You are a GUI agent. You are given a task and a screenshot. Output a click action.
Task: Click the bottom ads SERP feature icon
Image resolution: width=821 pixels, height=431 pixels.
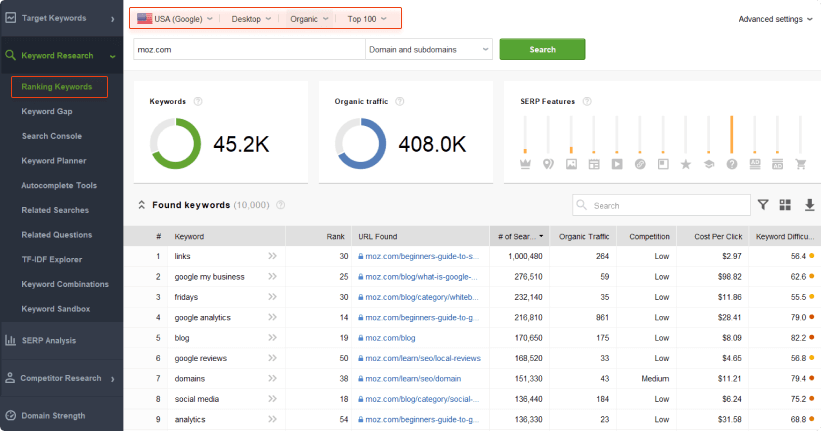pyautogui.click(x=778, y=164)
